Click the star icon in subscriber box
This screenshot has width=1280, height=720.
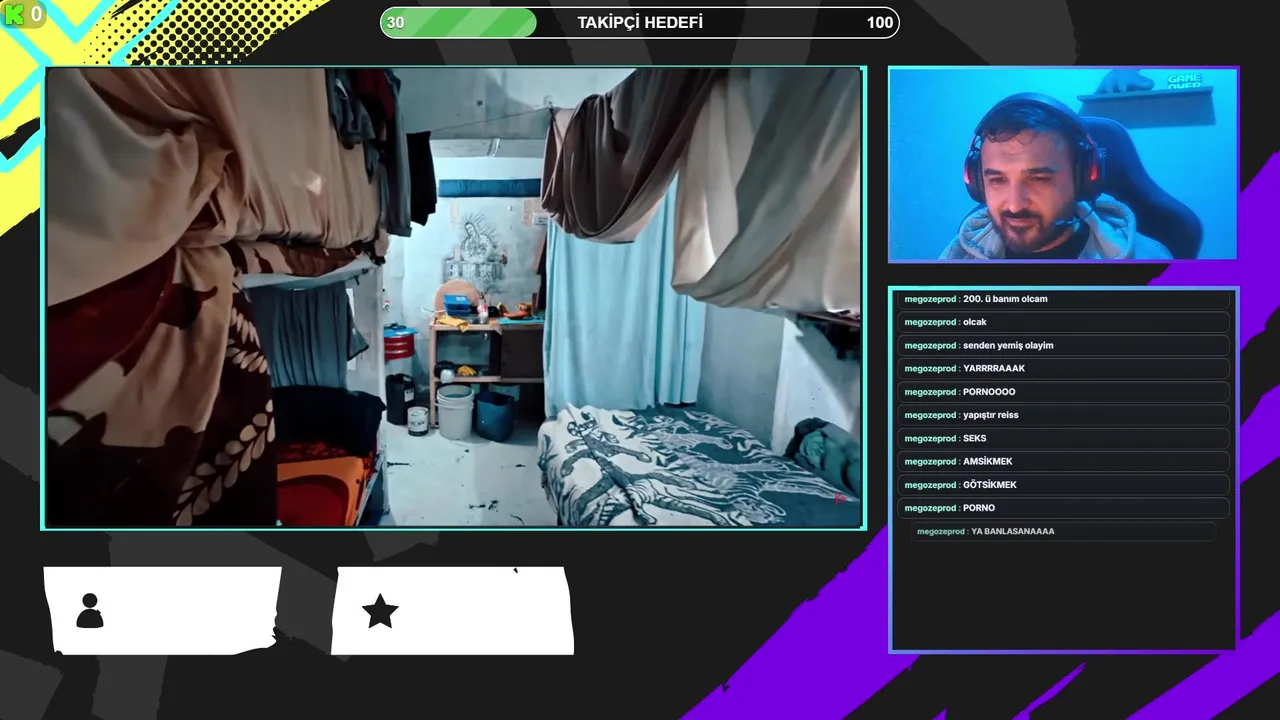click(x=380, y=610)
